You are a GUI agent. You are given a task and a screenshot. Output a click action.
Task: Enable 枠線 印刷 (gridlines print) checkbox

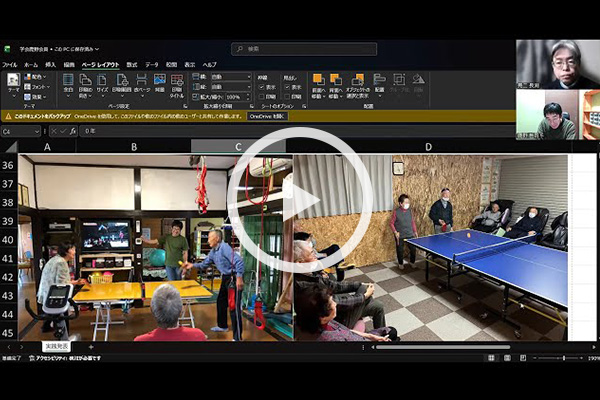coord(260,96)
